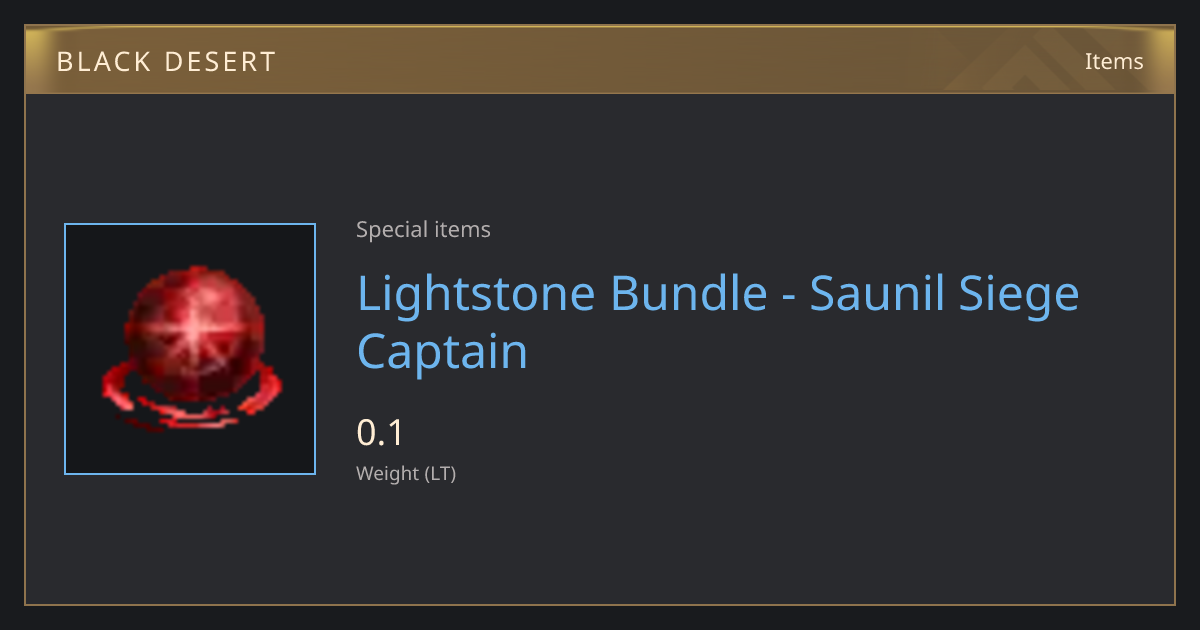Open the Lightstone Bundle item title link
Viewport: 1200px width, 630px height.
pyautogui.click(x=718, y=323)
